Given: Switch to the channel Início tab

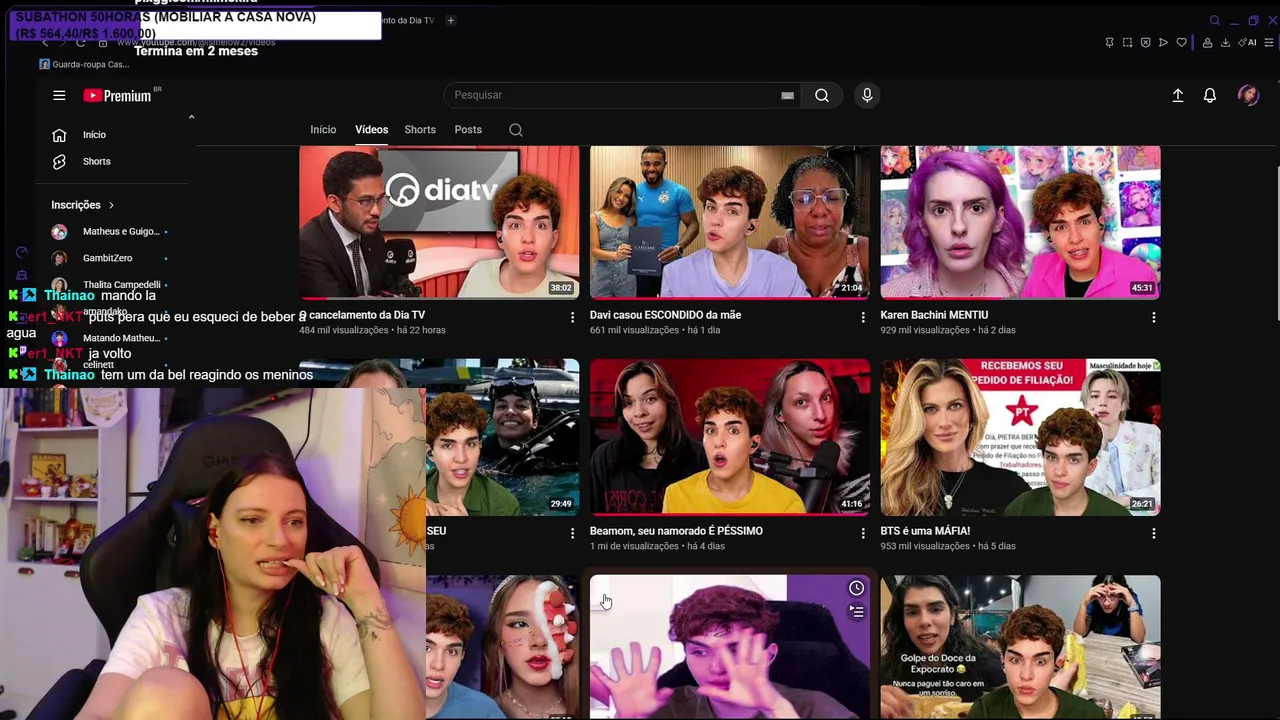Looking at the screenshot, I should (x=323, y=130).
